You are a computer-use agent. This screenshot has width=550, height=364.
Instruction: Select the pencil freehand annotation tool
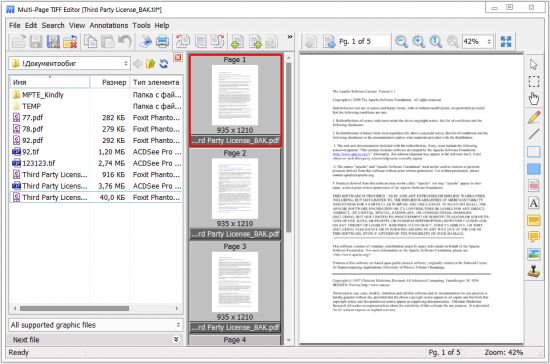click(x=534, y=117)
